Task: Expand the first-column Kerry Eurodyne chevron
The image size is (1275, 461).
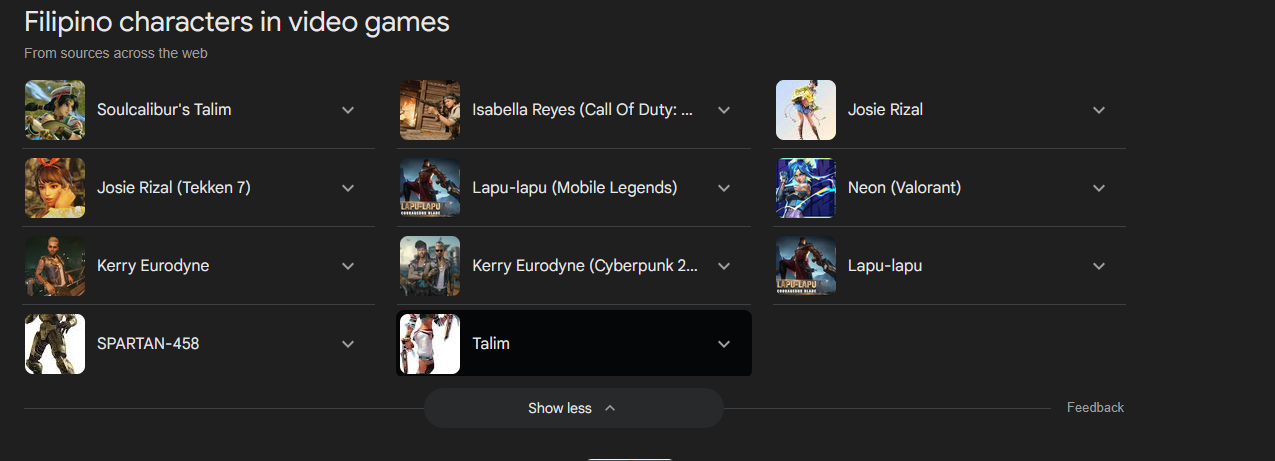Action: point(348,266)
